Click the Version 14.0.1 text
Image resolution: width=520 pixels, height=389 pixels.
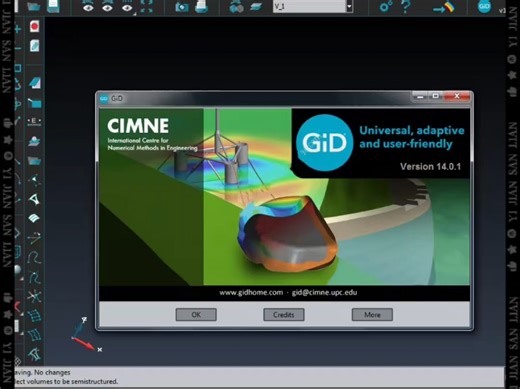(430, 167)
